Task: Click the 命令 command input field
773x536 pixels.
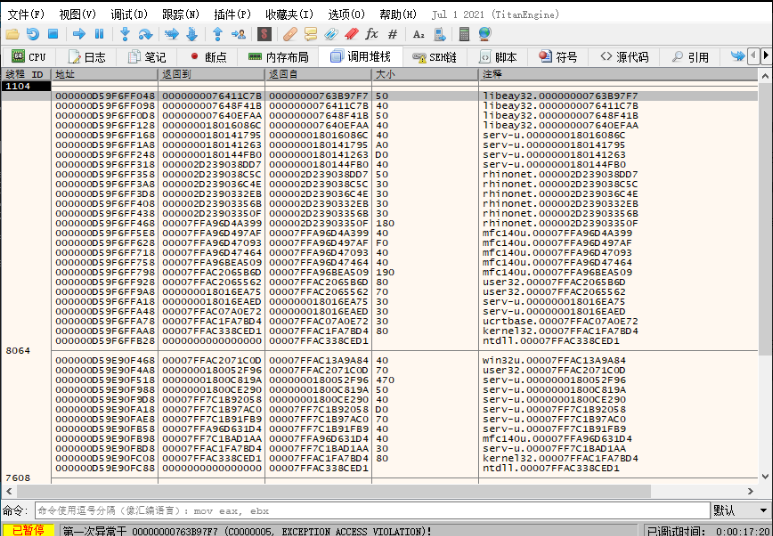Action: point(372,510)
